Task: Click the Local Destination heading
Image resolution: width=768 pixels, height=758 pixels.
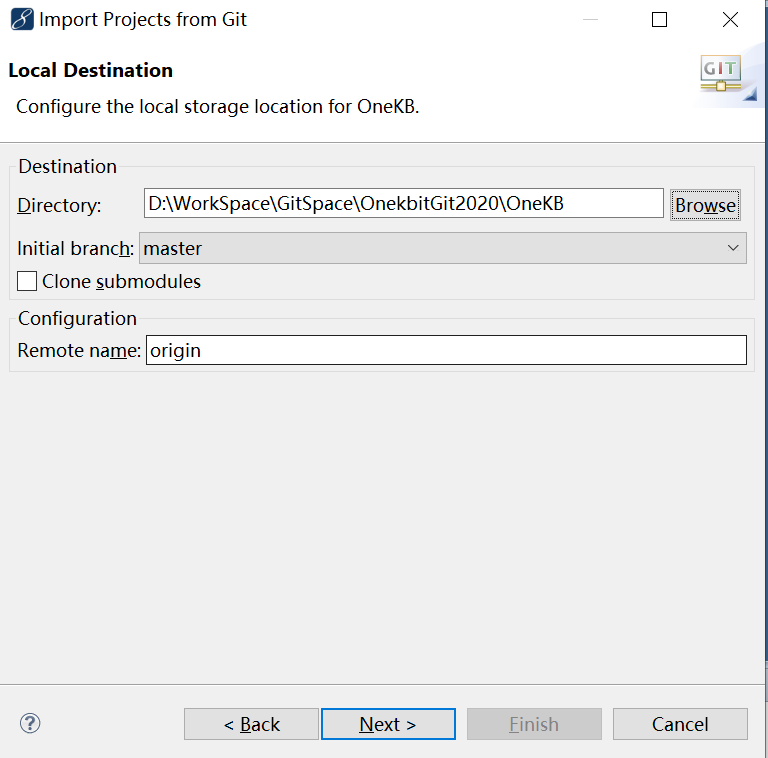Action: click(90, 70)
